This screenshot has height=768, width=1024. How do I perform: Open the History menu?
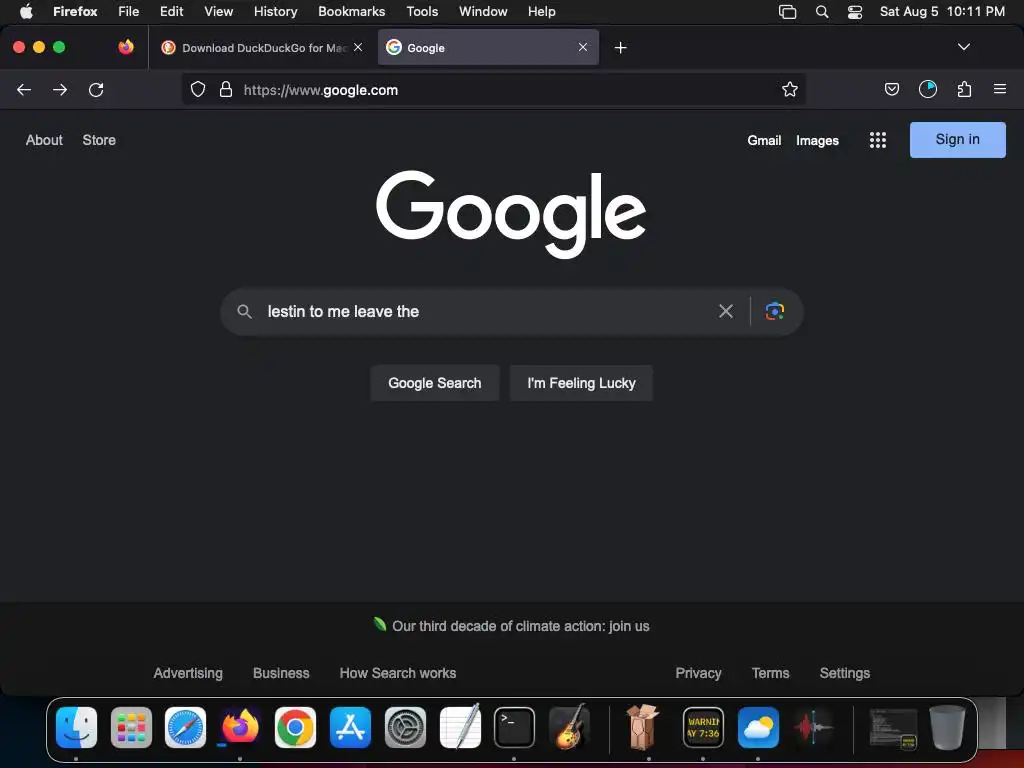(276, 11)
